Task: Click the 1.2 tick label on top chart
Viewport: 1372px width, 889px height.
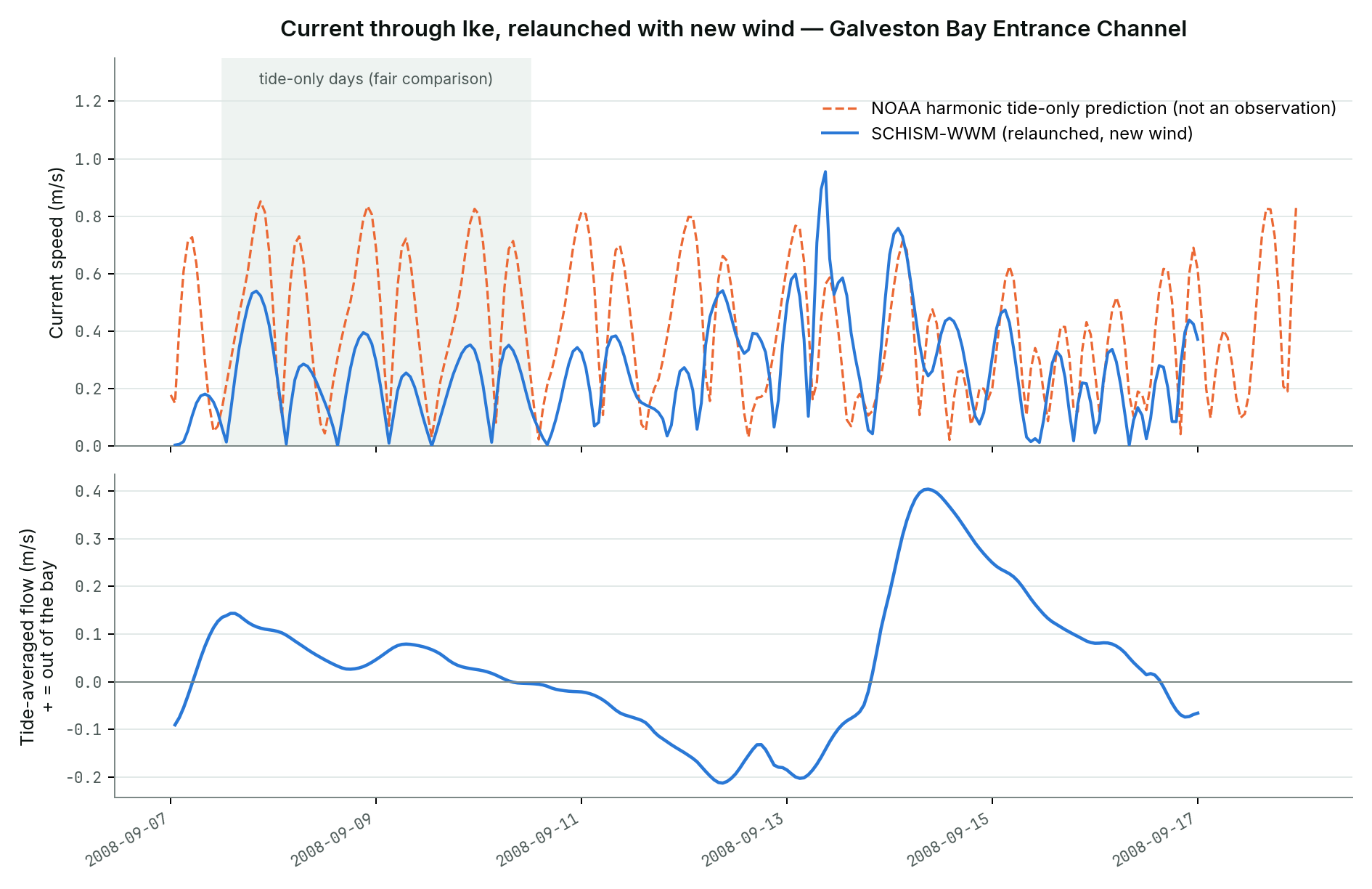Action: (x=89, y=101)
